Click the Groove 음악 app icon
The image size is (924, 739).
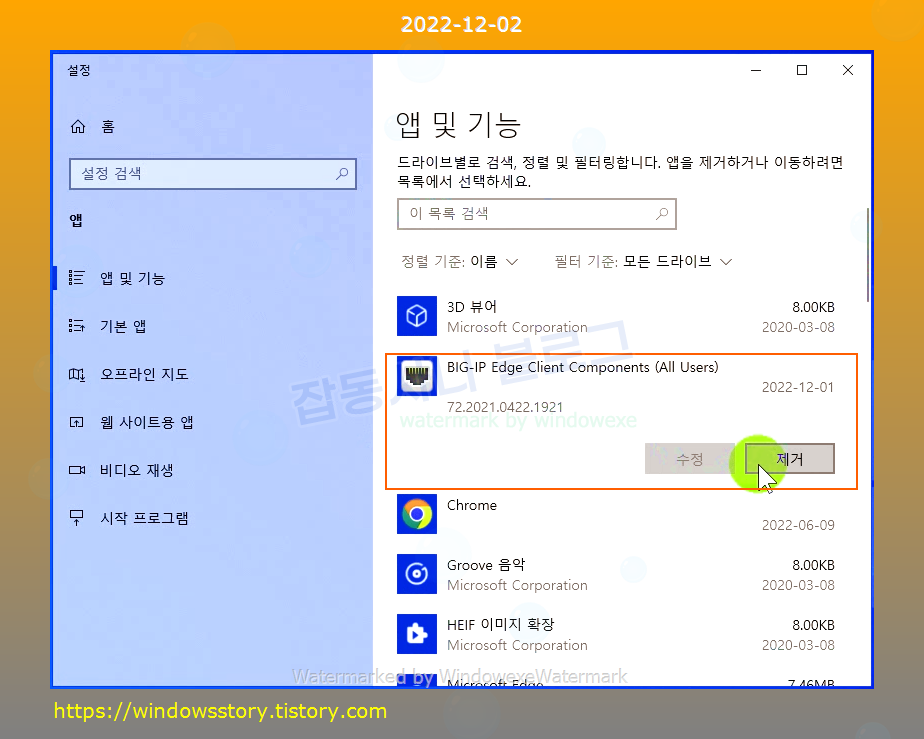coord(417,574)
